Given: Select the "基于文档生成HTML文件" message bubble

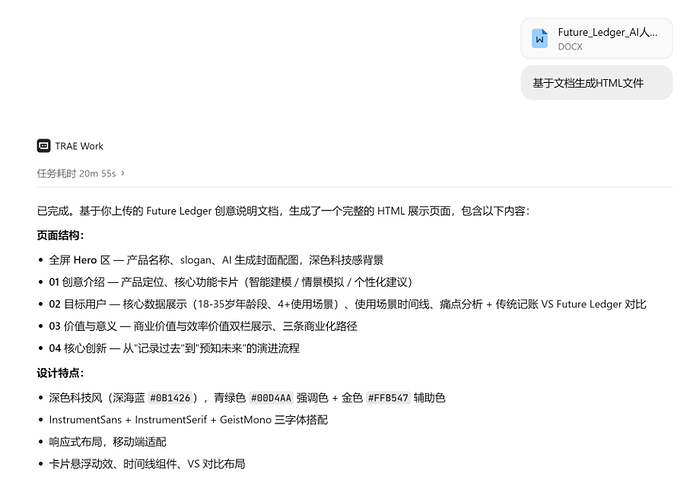Looking at the screenshot, I should point(596,83).
